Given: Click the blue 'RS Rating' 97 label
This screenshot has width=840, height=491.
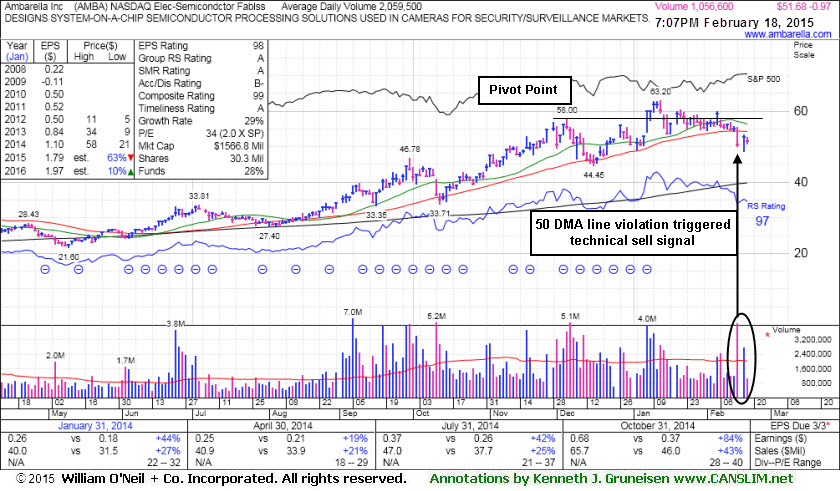Looking at the screenshot, I should [x=766, y=214].
